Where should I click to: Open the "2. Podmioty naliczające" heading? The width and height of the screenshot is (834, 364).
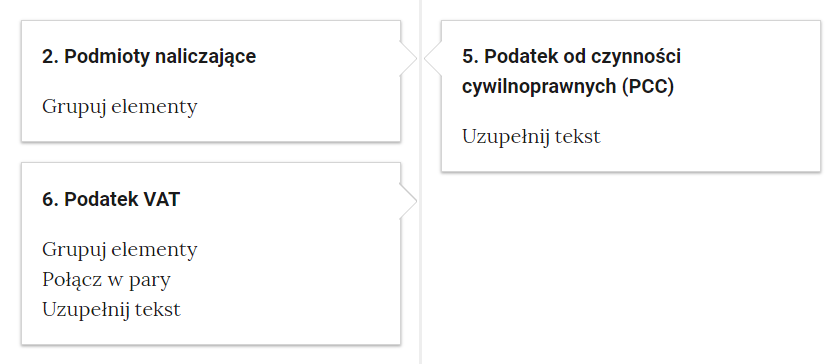coord(149,56)
